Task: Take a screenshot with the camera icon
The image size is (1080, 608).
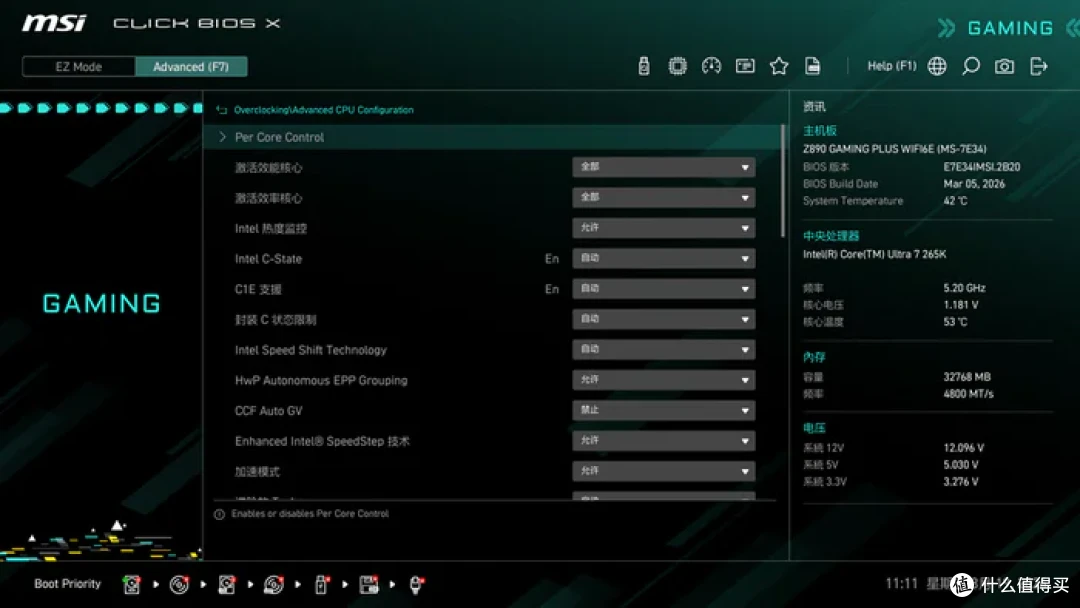Action: pos(1004,66)
